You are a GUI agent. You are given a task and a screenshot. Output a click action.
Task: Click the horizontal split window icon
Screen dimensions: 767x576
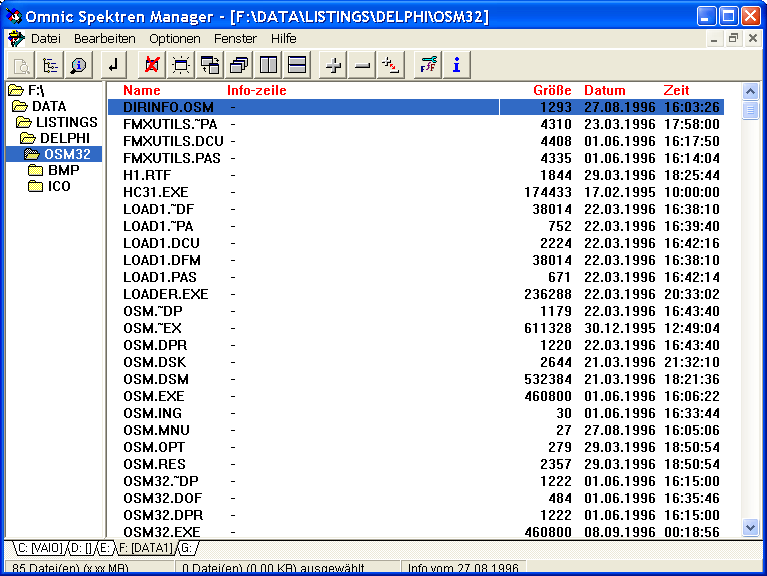(x=296, y=66)
